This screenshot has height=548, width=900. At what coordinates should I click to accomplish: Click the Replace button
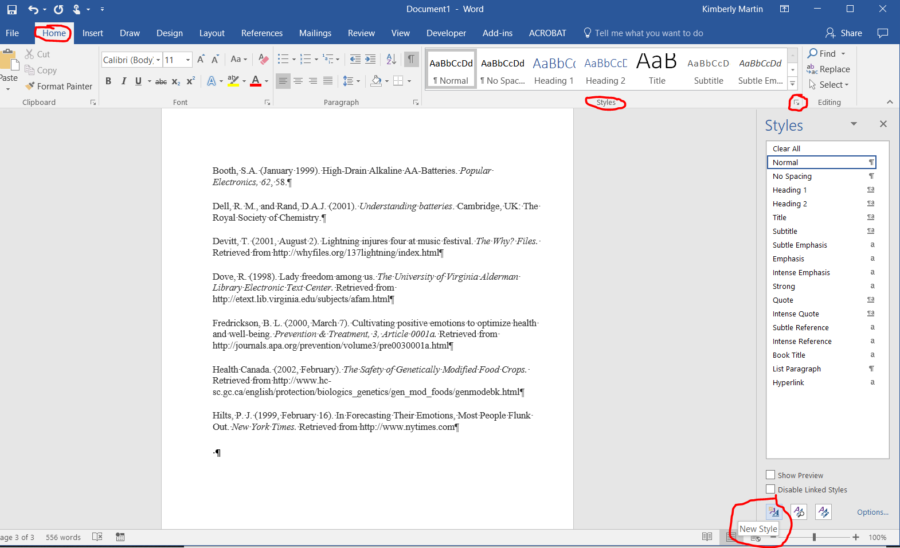828,69
